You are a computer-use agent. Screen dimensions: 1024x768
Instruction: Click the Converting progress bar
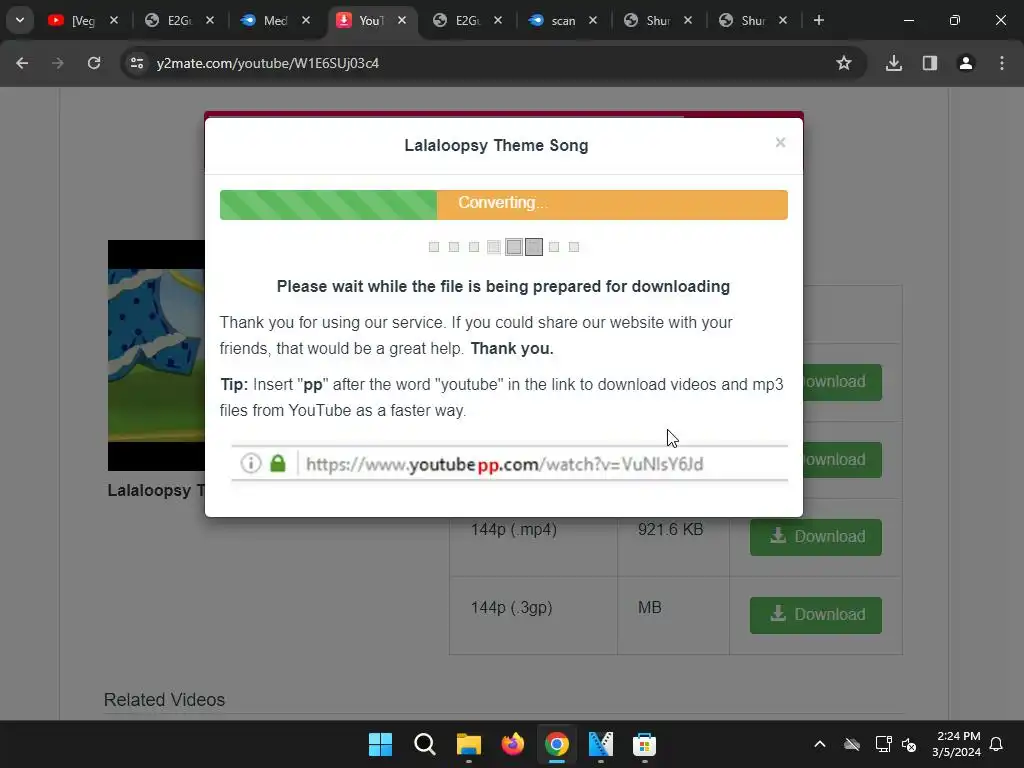click(x=504, y=205)
